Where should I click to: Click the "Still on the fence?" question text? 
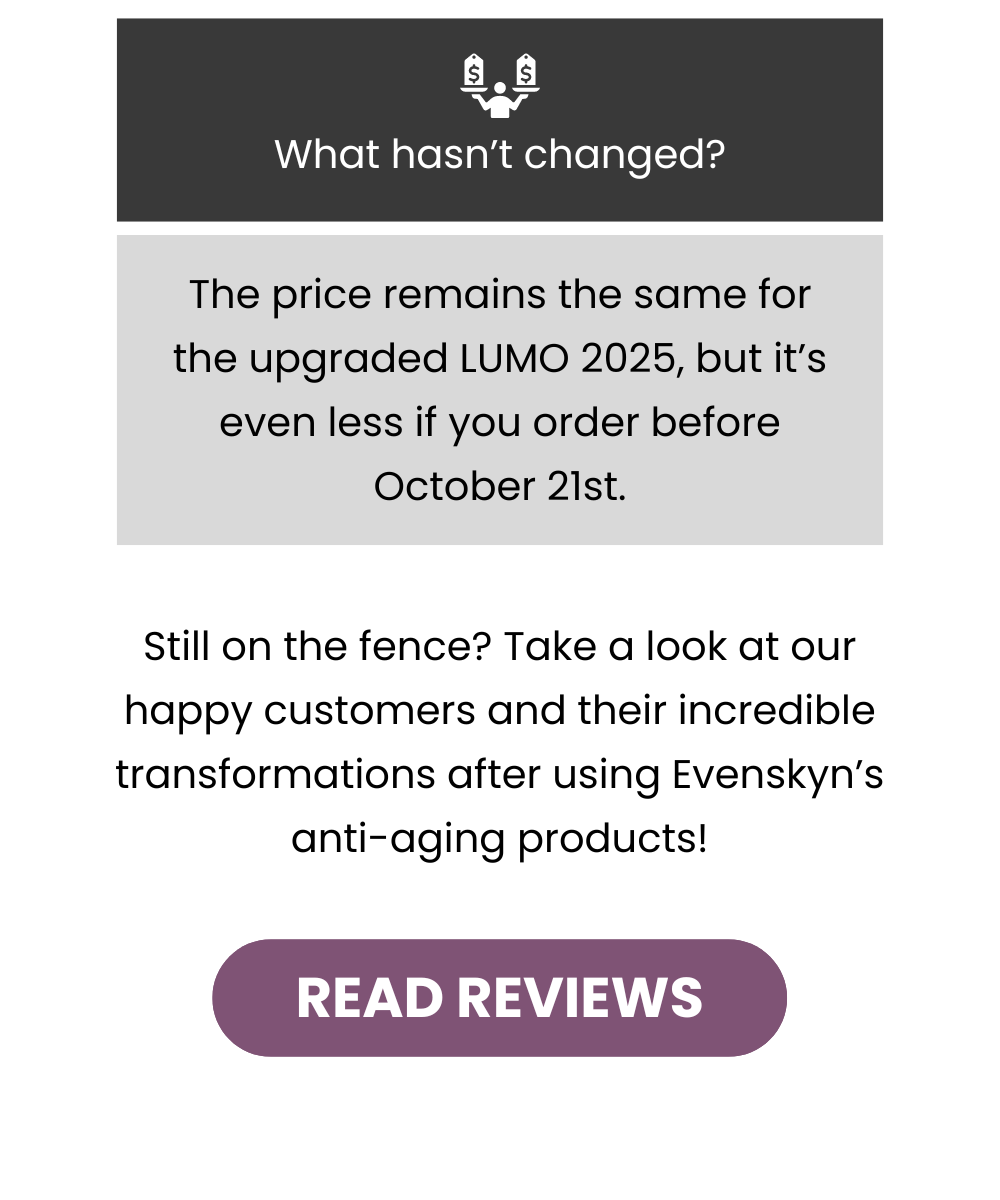click(317, 646)
